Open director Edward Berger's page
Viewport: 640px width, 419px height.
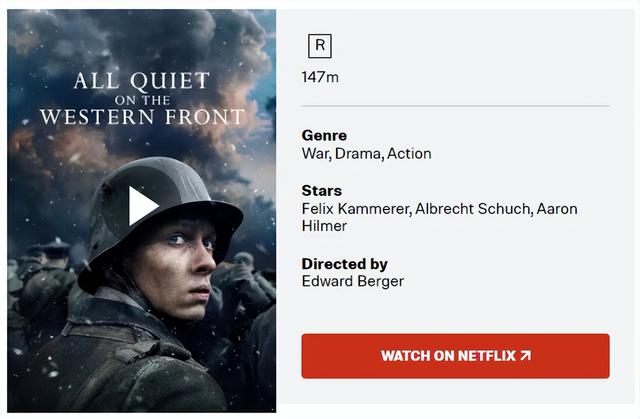click(353, 281)
